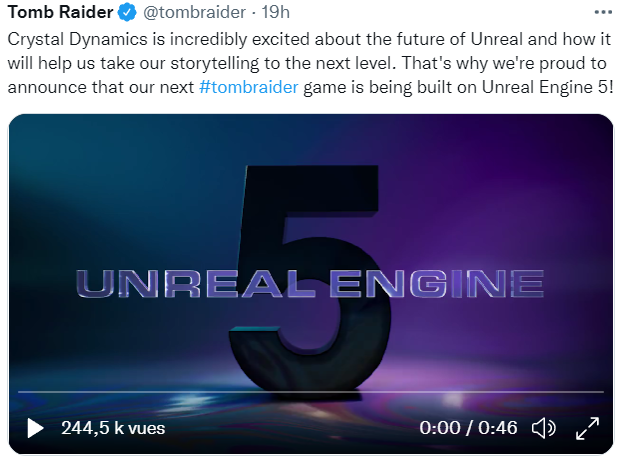This screenshot has width=624, height=465.
Task: Click the video progress bar
Action: click(x=310, y=391)
